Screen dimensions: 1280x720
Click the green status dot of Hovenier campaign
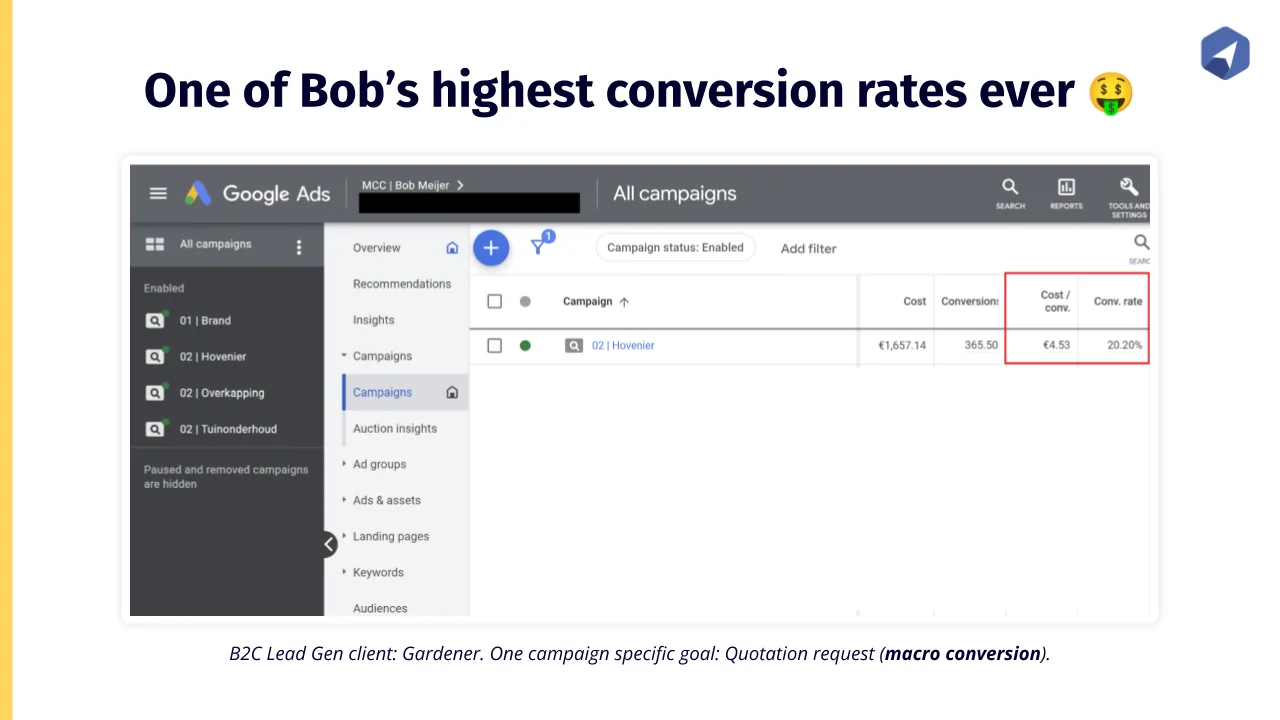pos(525,345)
